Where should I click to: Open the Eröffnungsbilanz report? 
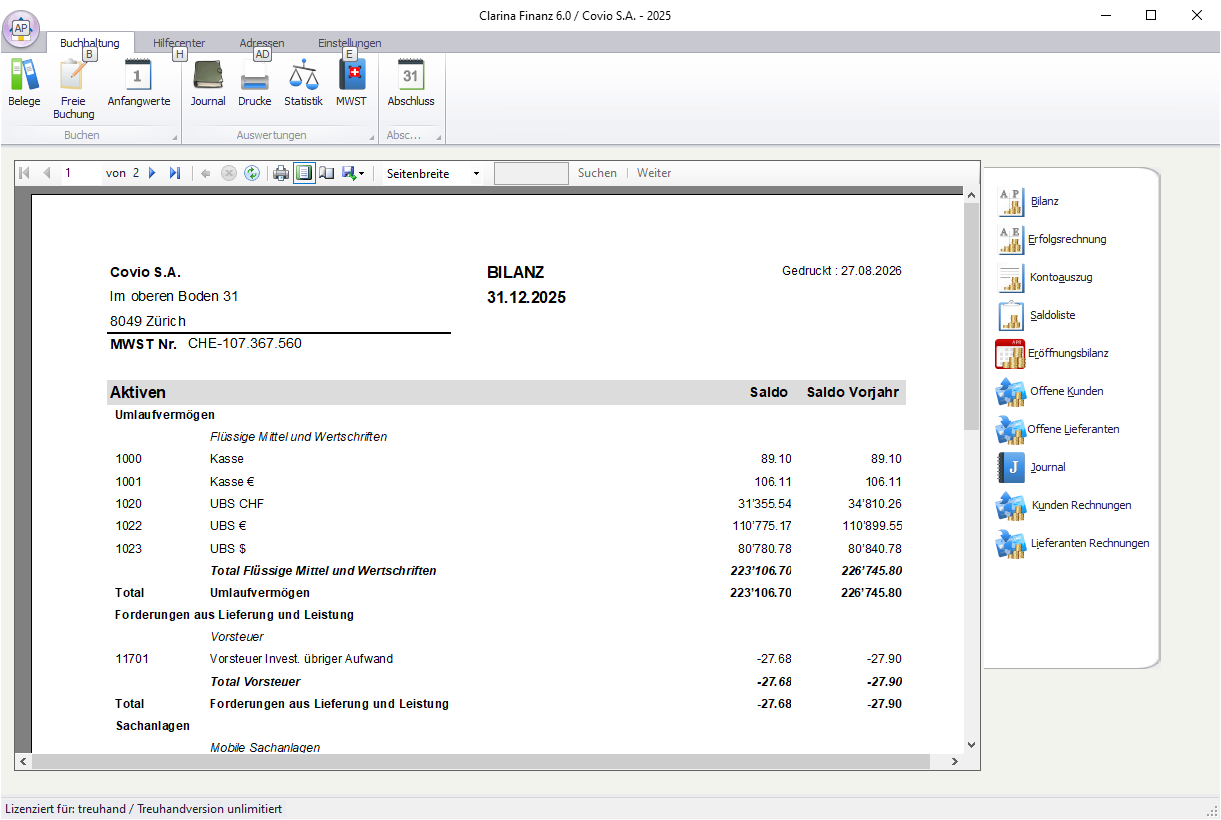(x=1053, y=354)
